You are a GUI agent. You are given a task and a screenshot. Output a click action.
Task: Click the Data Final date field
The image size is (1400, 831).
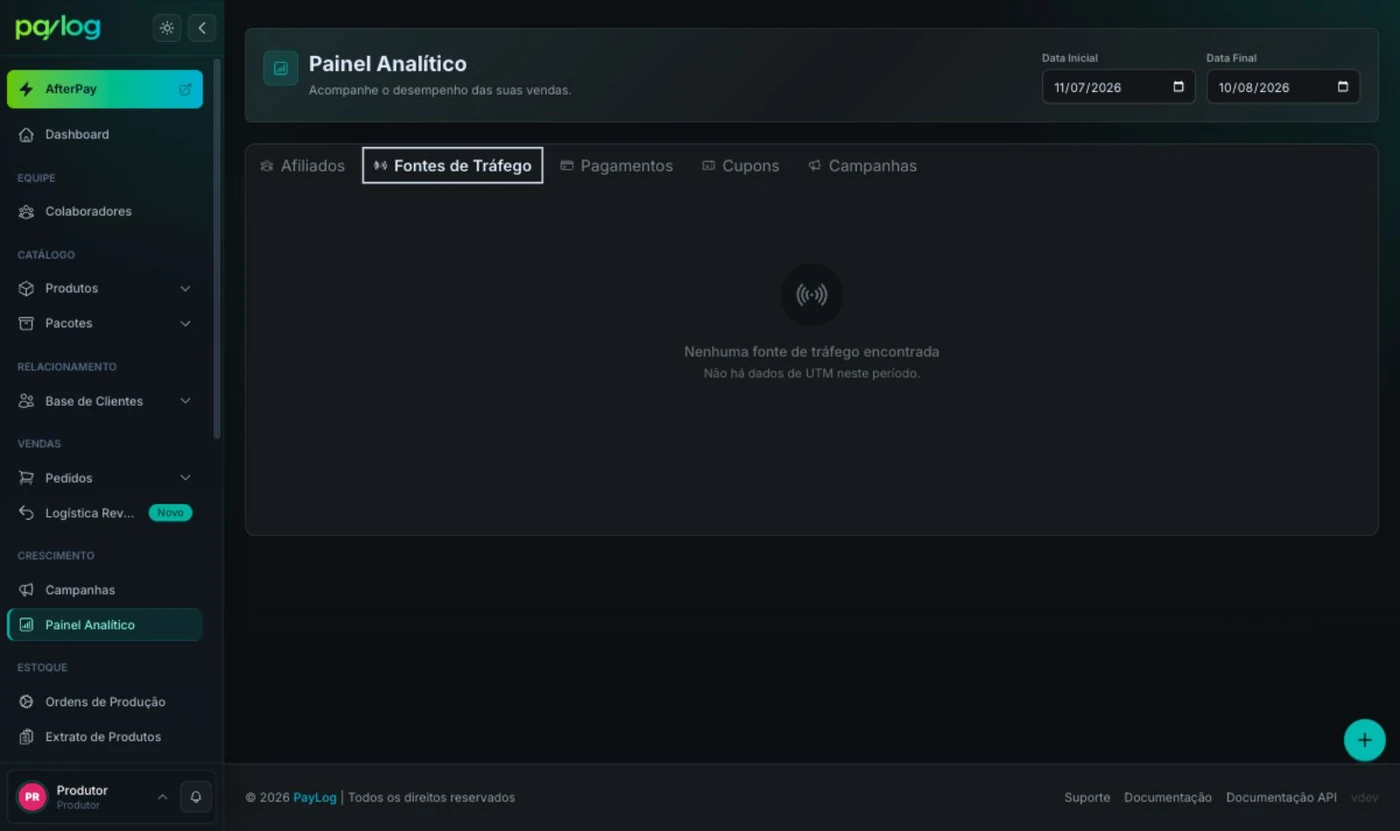tap(1283, 87)
